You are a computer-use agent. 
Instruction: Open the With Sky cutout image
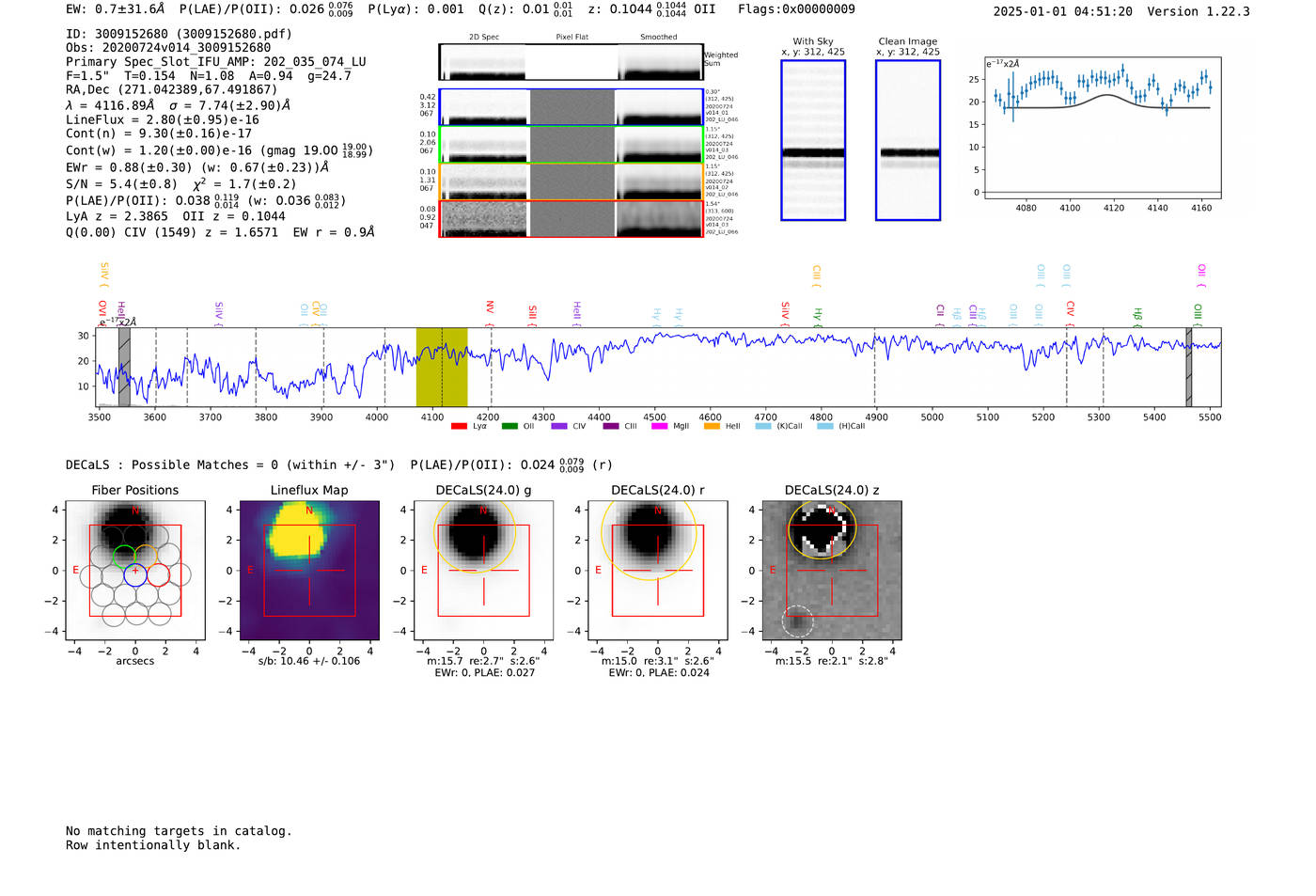point(813,140)
